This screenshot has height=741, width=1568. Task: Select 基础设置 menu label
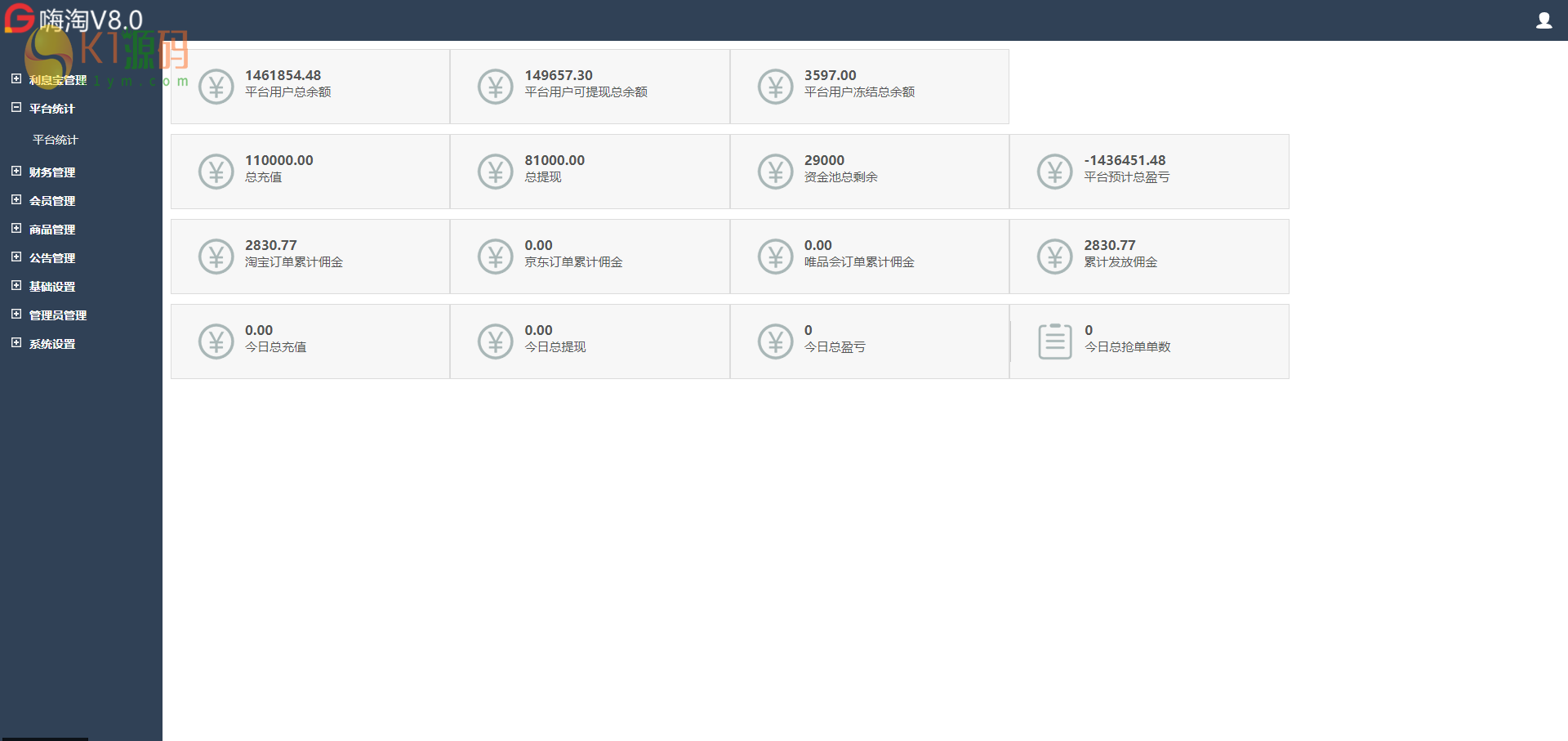(52, 287)
